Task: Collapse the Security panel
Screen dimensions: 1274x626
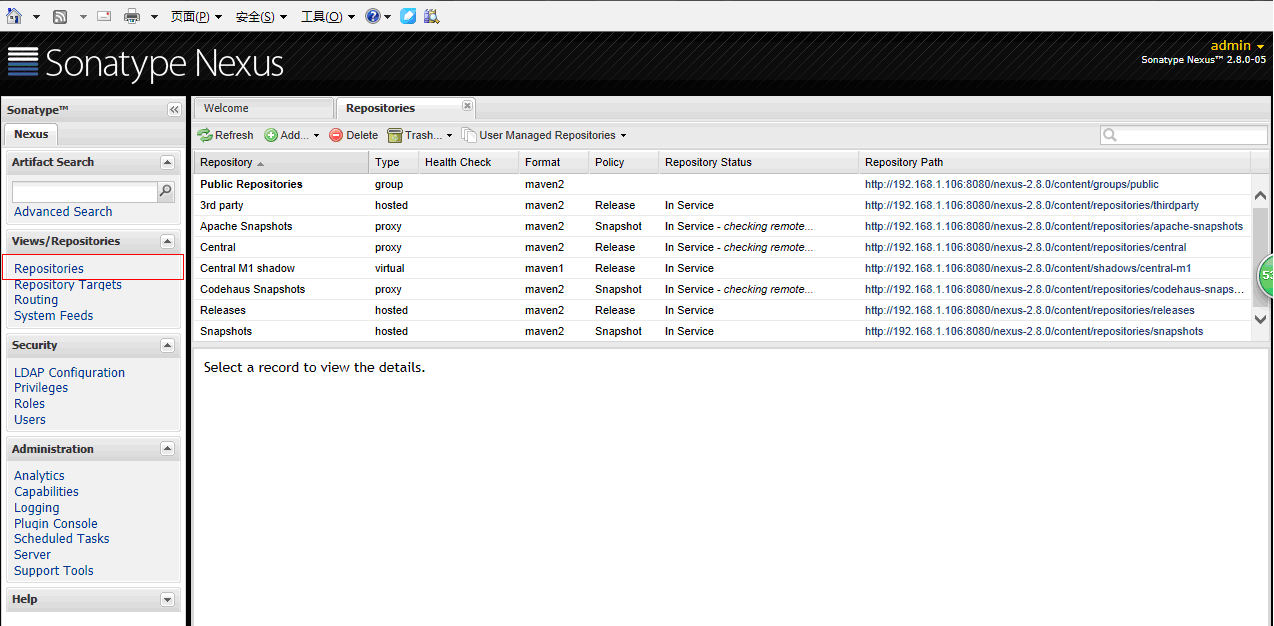Action: coord(167,345)
